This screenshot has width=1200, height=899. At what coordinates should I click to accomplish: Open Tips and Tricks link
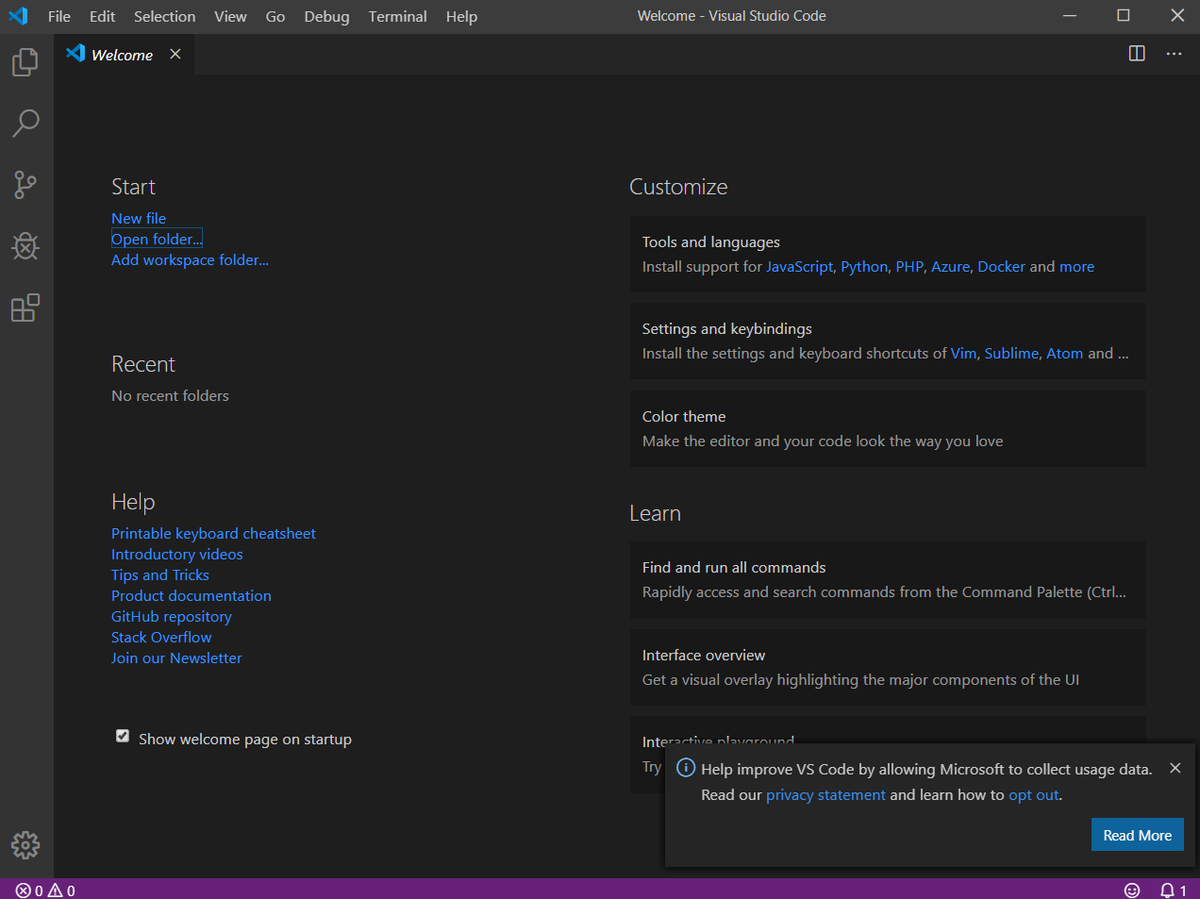click(x=160, y=575)
